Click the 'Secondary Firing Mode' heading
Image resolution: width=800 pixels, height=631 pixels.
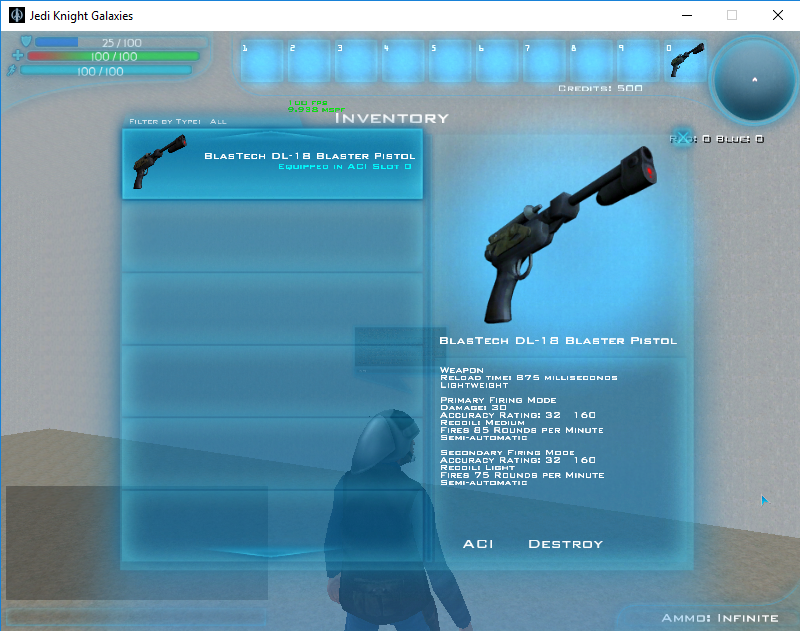[507, 452]
